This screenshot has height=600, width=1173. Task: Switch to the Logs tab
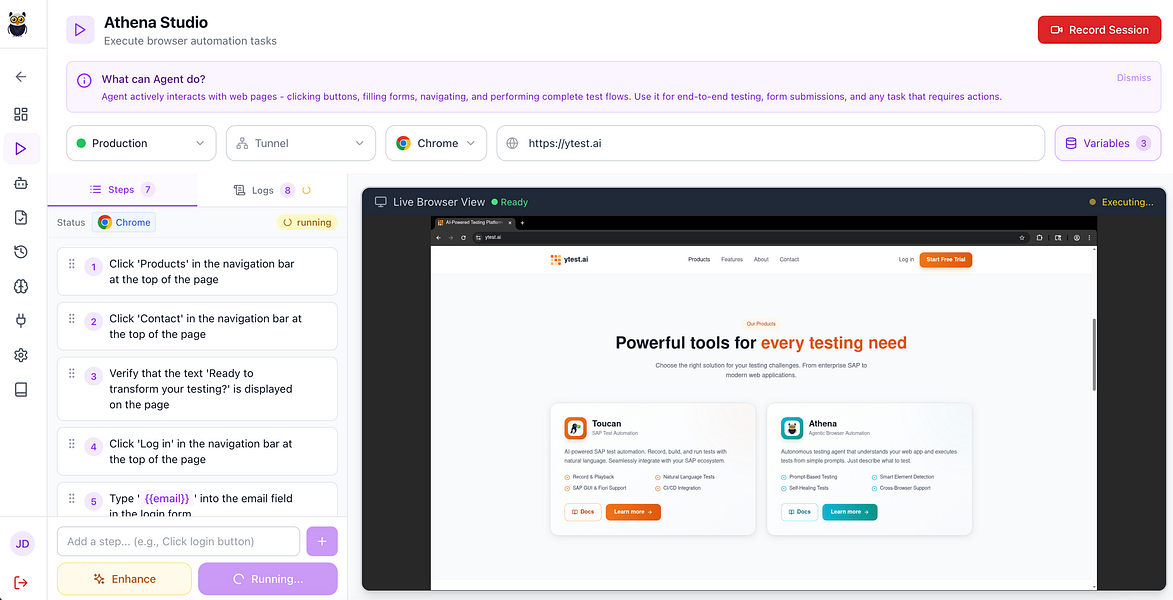coord(272,190)
